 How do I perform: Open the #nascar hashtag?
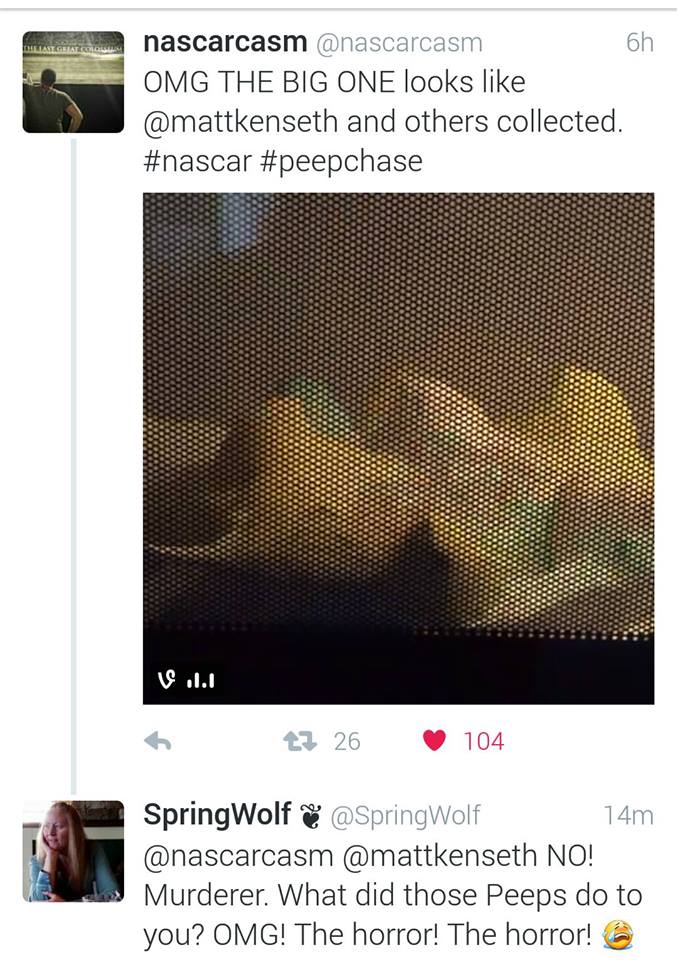point(198,161)
